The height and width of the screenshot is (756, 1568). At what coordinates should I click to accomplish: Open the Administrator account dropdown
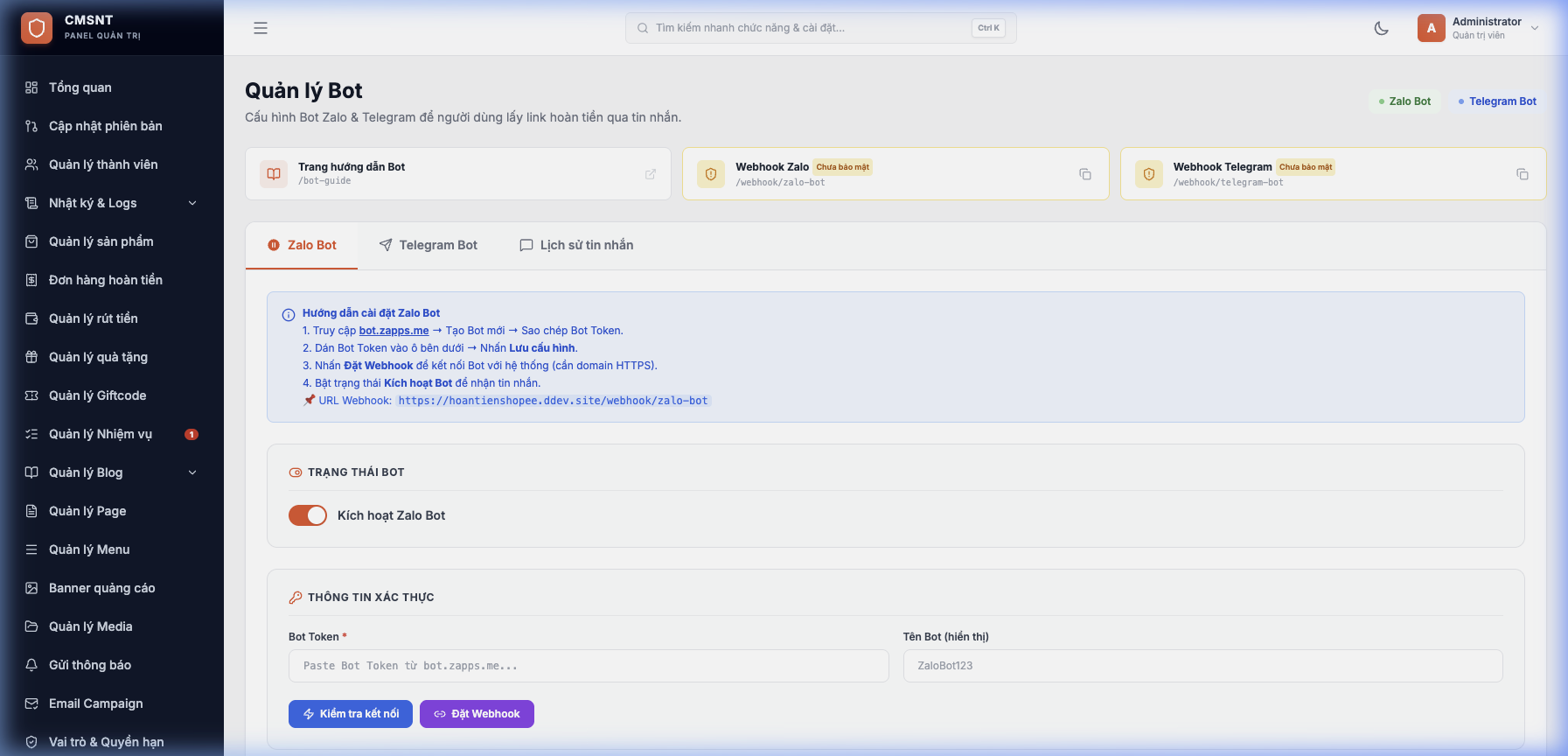click(1535, 28)
